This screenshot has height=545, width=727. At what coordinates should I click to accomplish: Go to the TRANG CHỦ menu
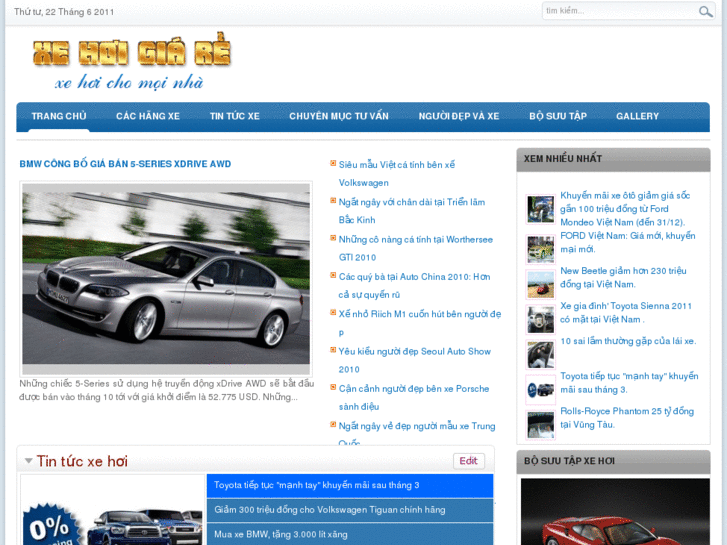click(x=59, y=116)
